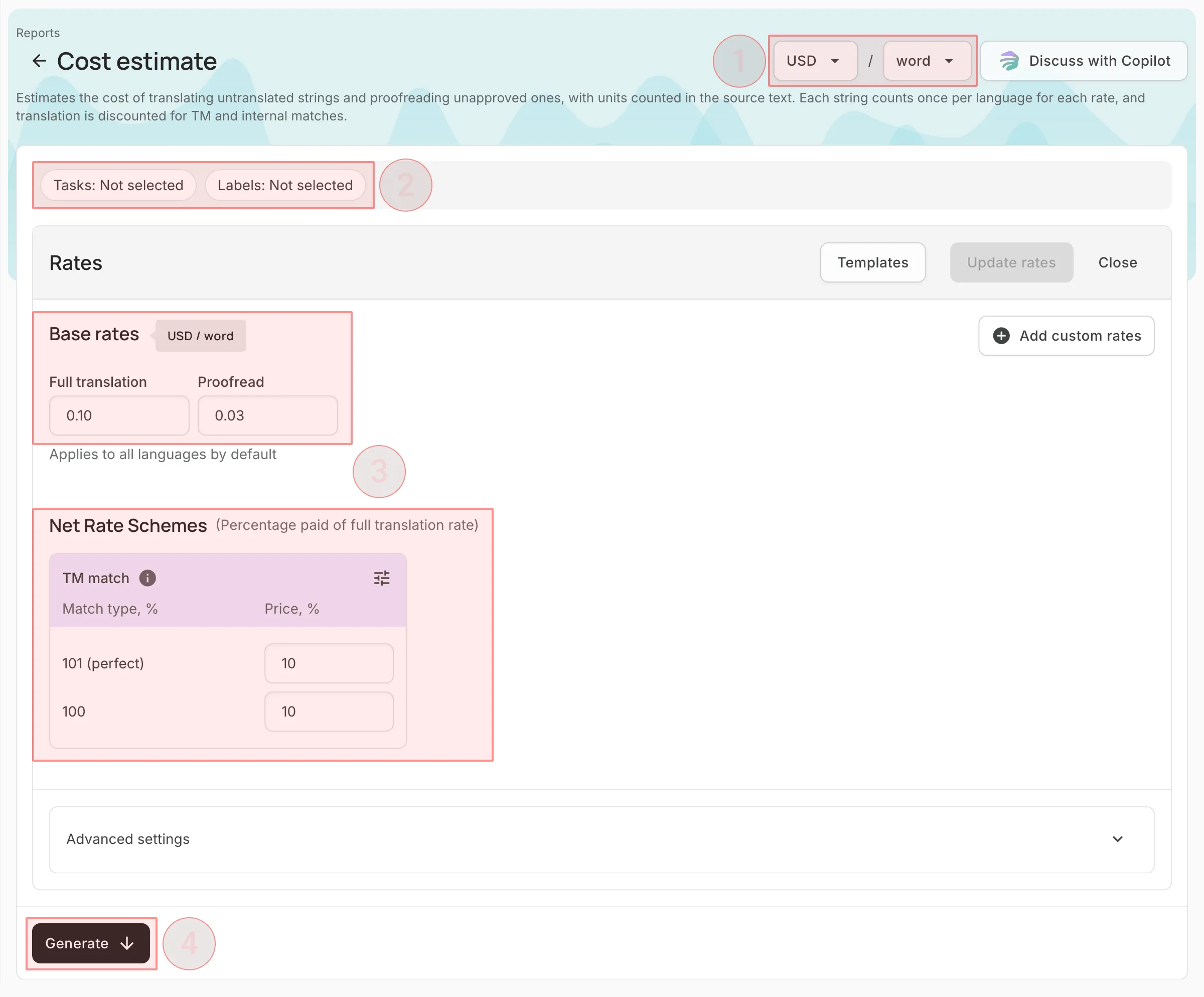Close the Rates panel
This screenshot has width=1204, height=997.
click(1117, 262)
